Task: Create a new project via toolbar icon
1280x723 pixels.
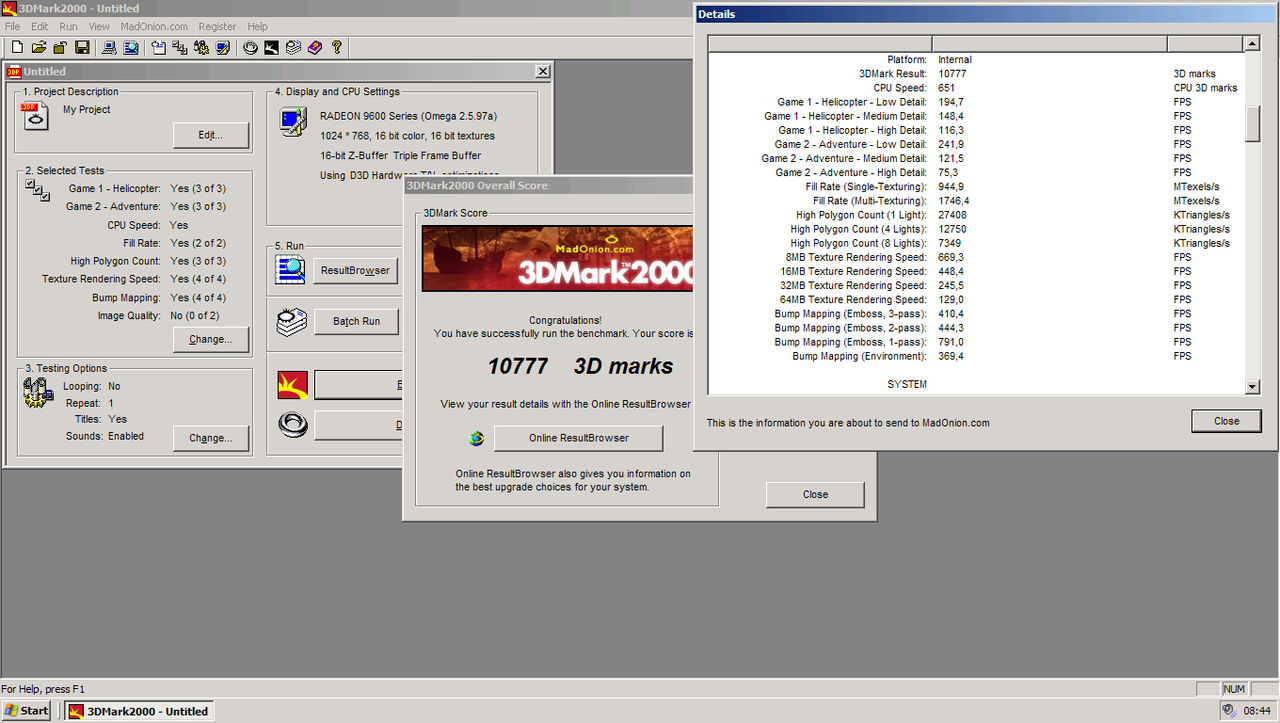Action: click(16, 47)
